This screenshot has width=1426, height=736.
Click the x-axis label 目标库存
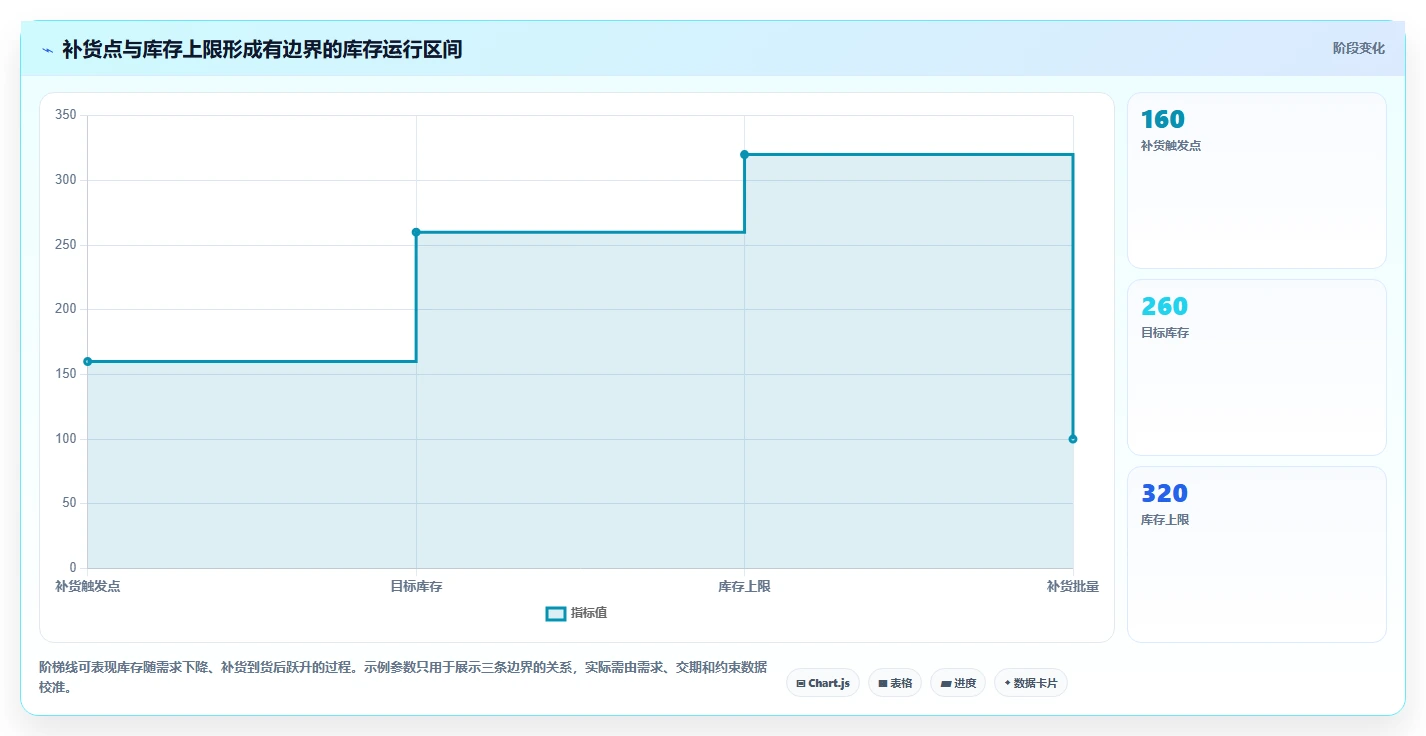click(416, 586)
